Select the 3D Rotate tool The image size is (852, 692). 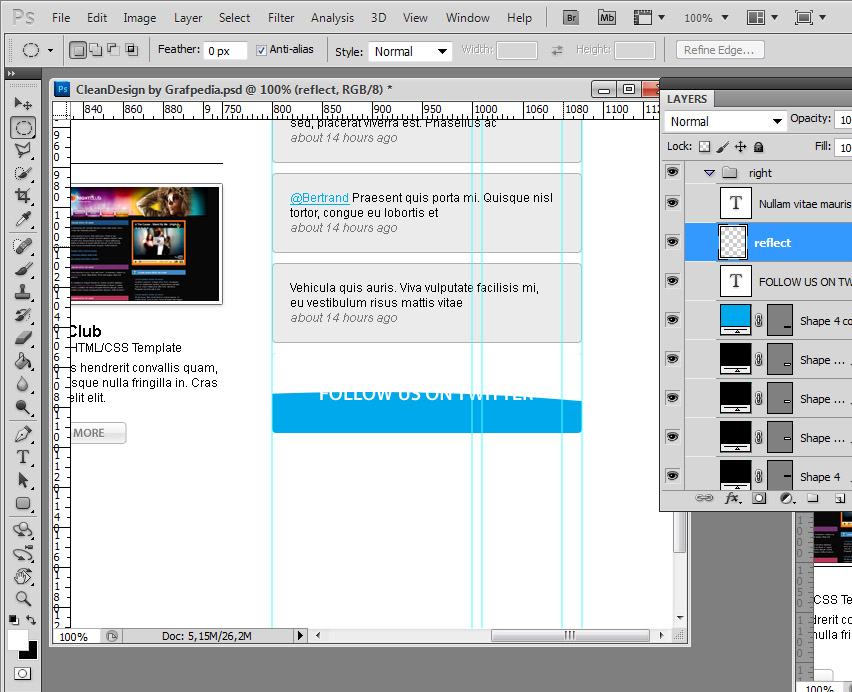coord(23,530)
